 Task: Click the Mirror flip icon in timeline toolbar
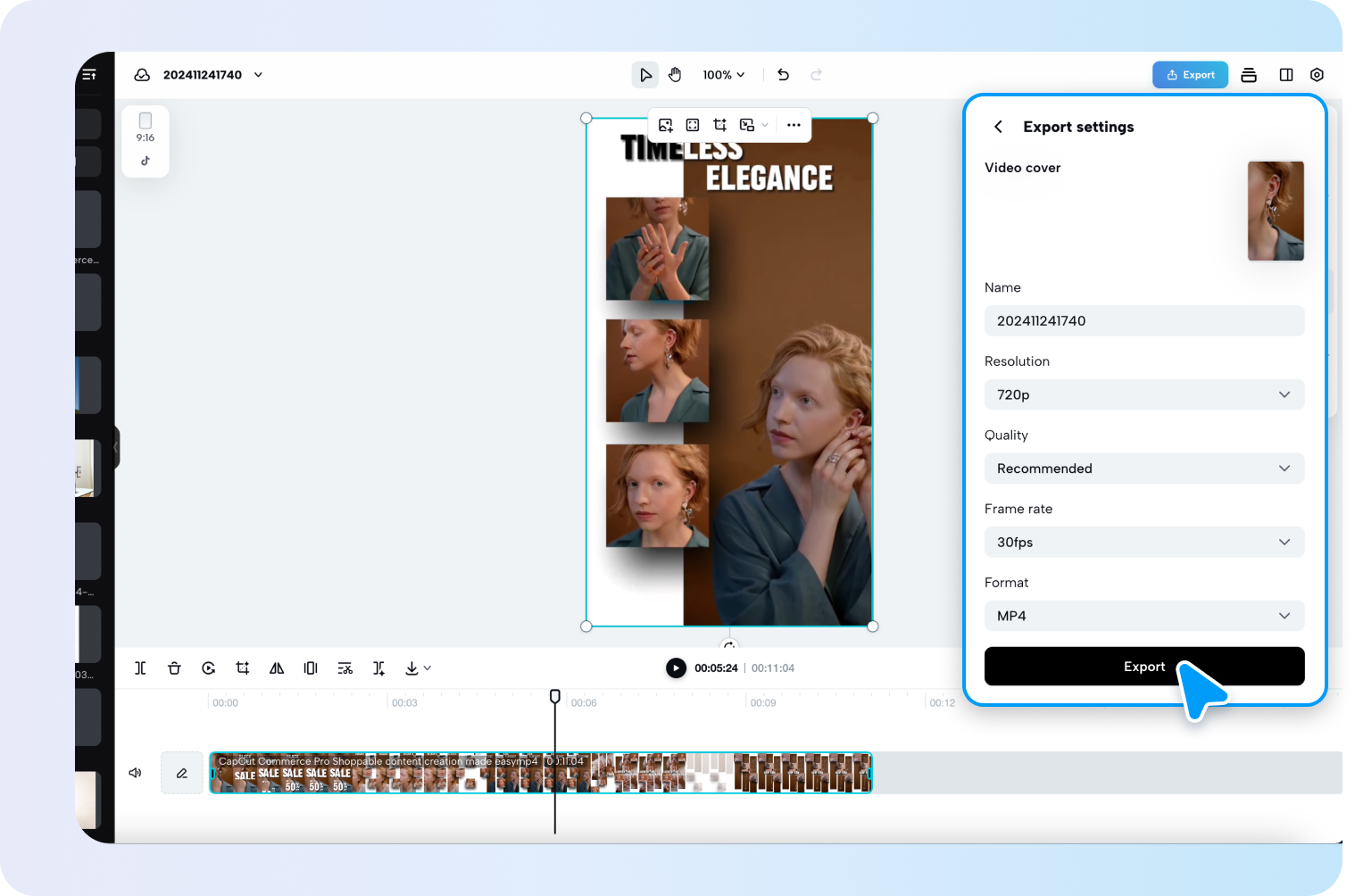tap(276, 668)
